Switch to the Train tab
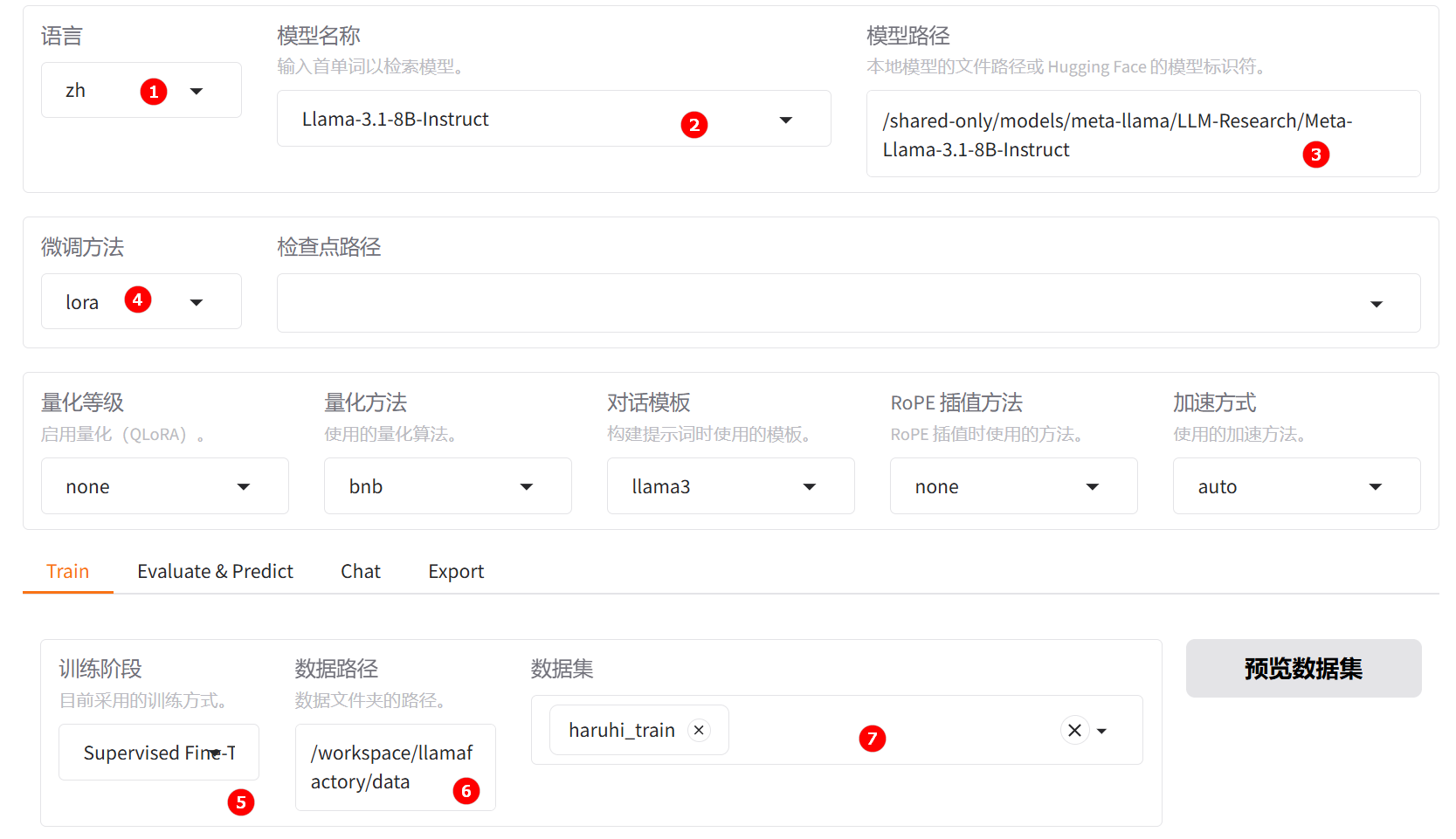The height and width of the screenshot is (839, 1456). (x=67, y=571)
